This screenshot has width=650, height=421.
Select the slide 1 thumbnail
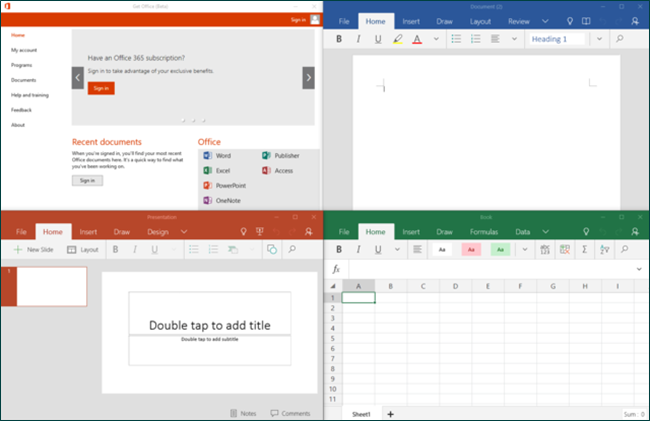pyautogui.click(x=52, y=286)
